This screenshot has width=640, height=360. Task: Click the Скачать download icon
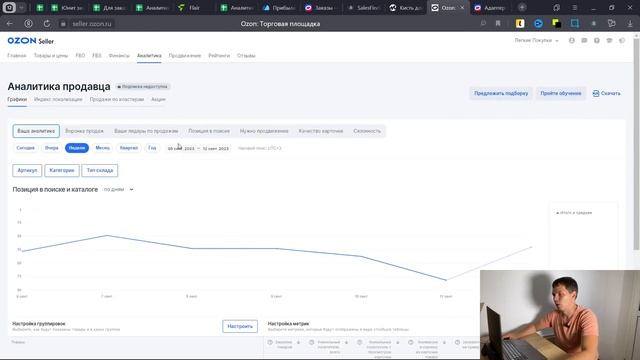596,93
